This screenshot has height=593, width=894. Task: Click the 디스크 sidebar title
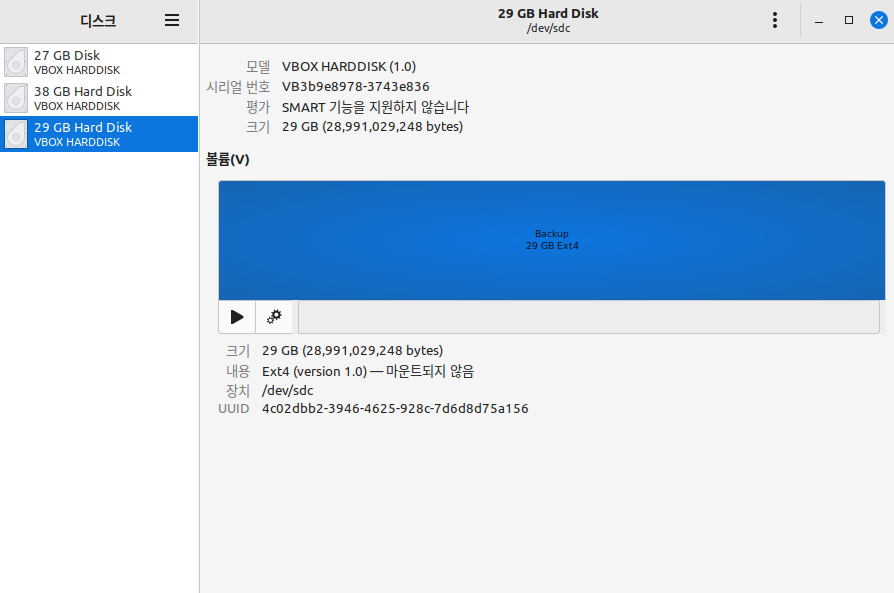(x=98, y=21)
